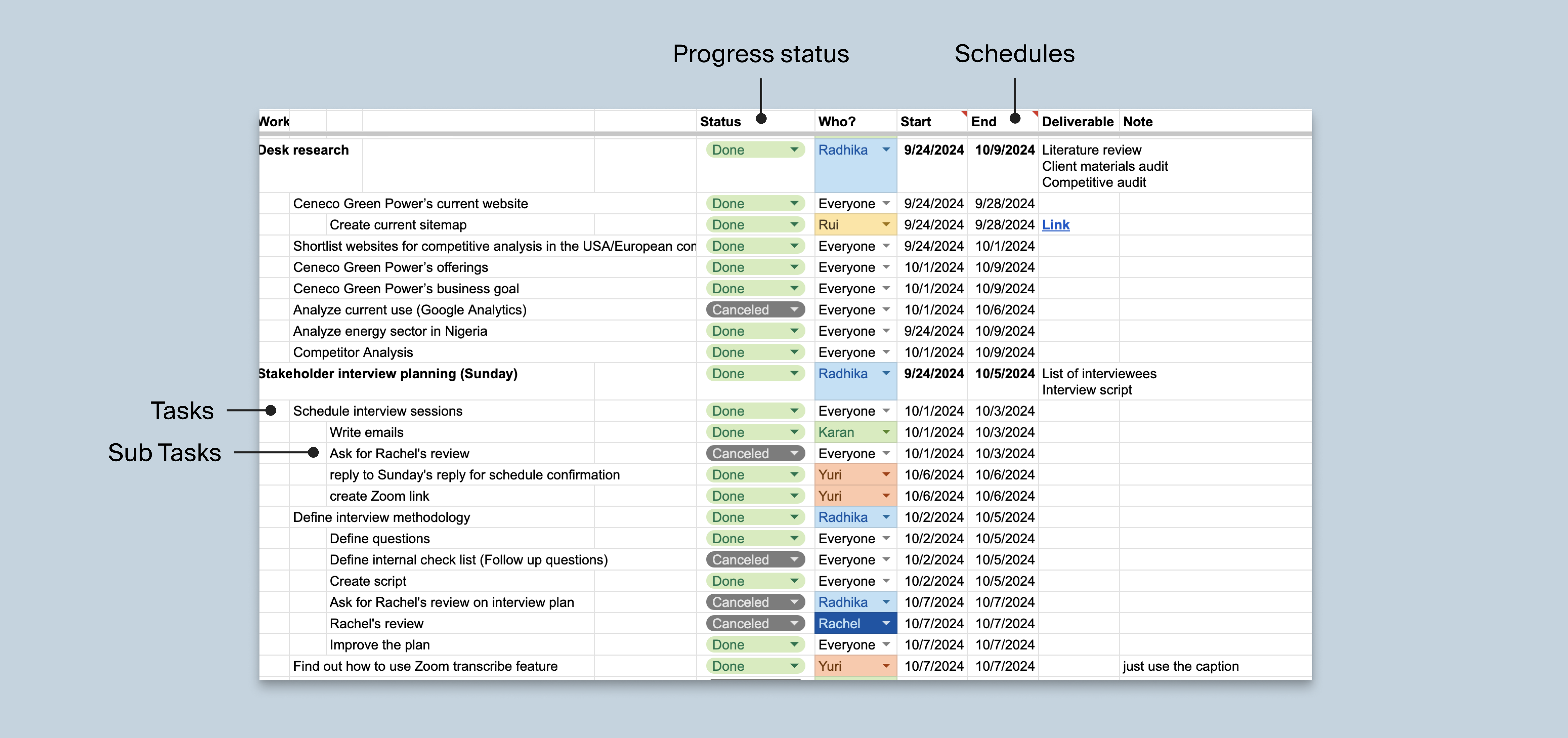Open Who dropdown for Define interview methodology
The height and width of the screenshot is (738, 1568).
pyautogui.click(x=855, y=517)
